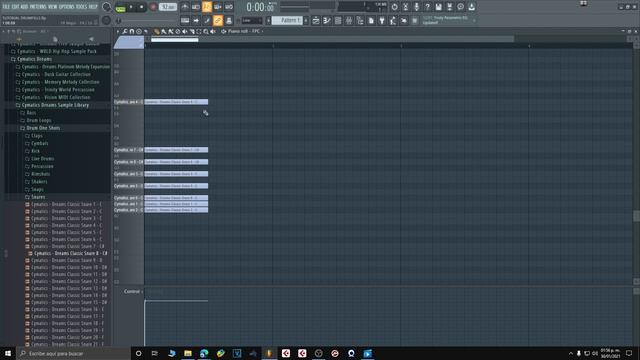Open 'Piano roll - FPC' target channel dropdown
Viewport: 640px width, 360px height.
tap(244, 31)
